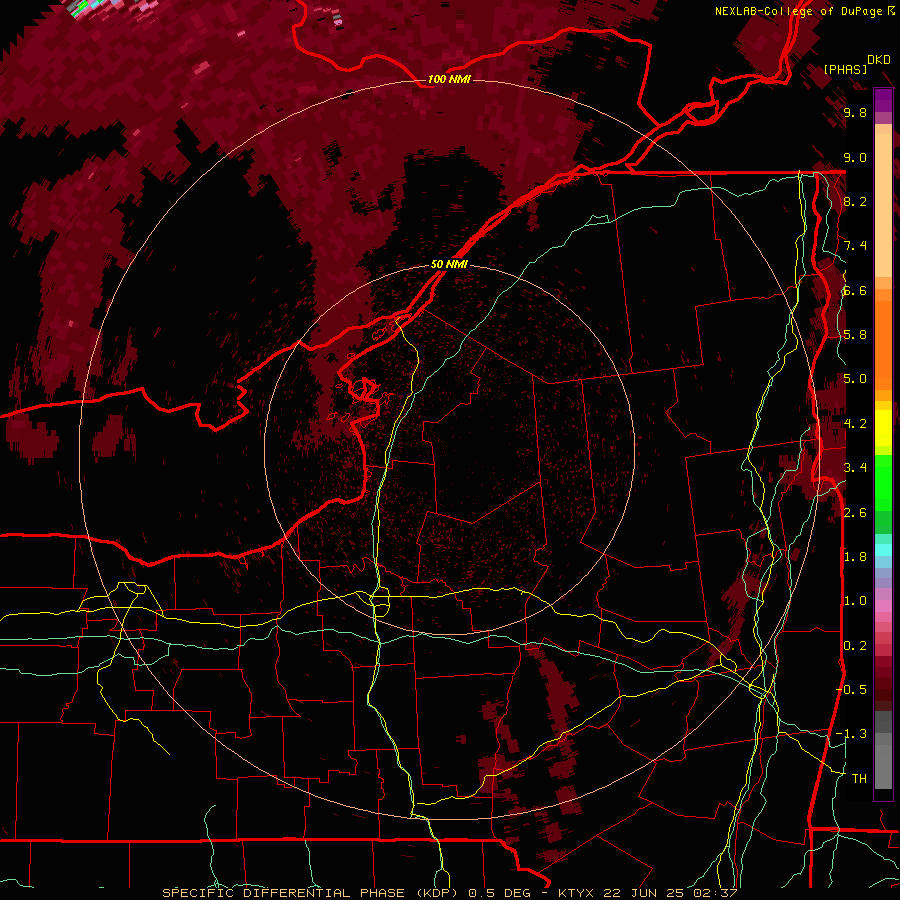Click the 1.0 value on the color scale
The height and width of the screenshot is (900, 900).
[x=855, y=601]
